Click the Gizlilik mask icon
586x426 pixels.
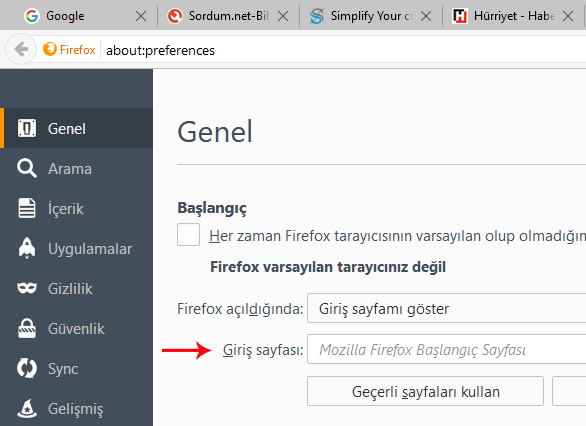pos(27,288)
